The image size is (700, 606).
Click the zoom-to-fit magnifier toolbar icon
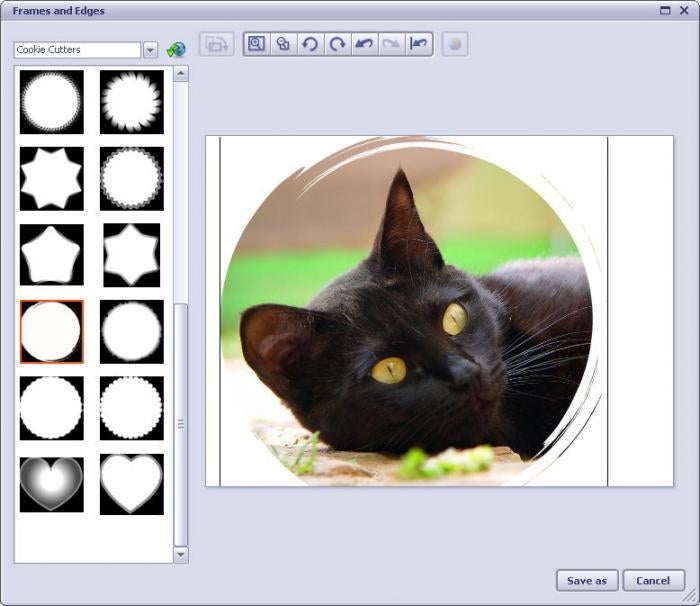[257, 44]
